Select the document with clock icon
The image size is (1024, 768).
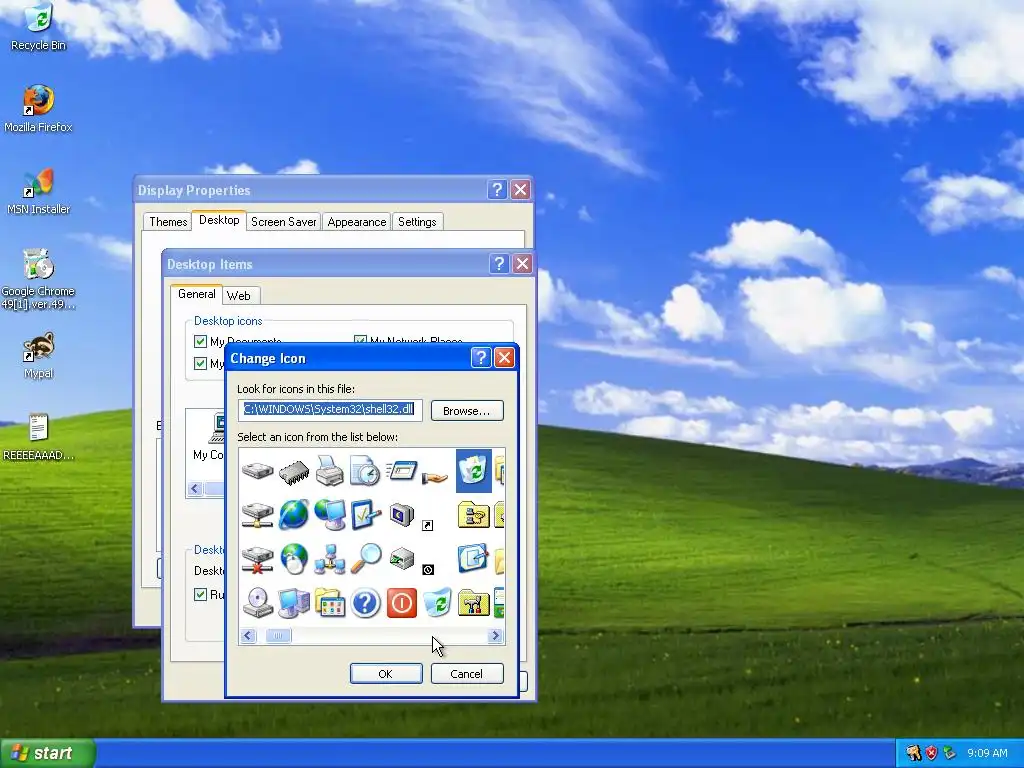365,470
